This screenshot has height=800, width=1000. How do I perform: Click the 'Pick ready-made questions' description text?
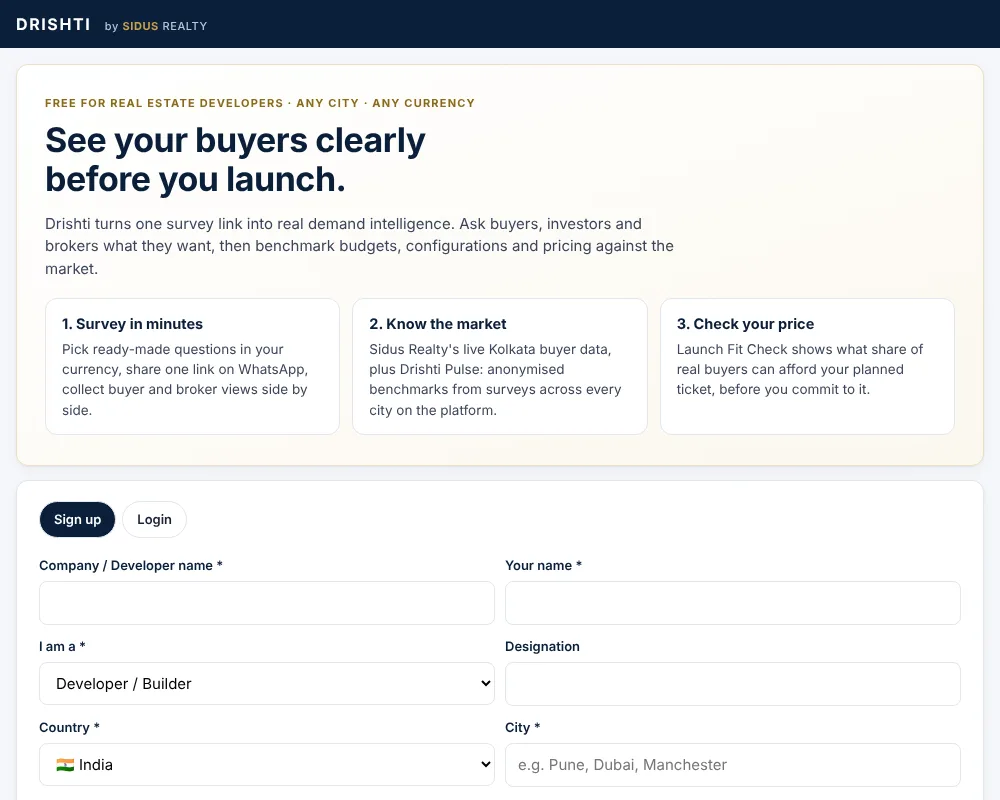click(x=185, y=380)
